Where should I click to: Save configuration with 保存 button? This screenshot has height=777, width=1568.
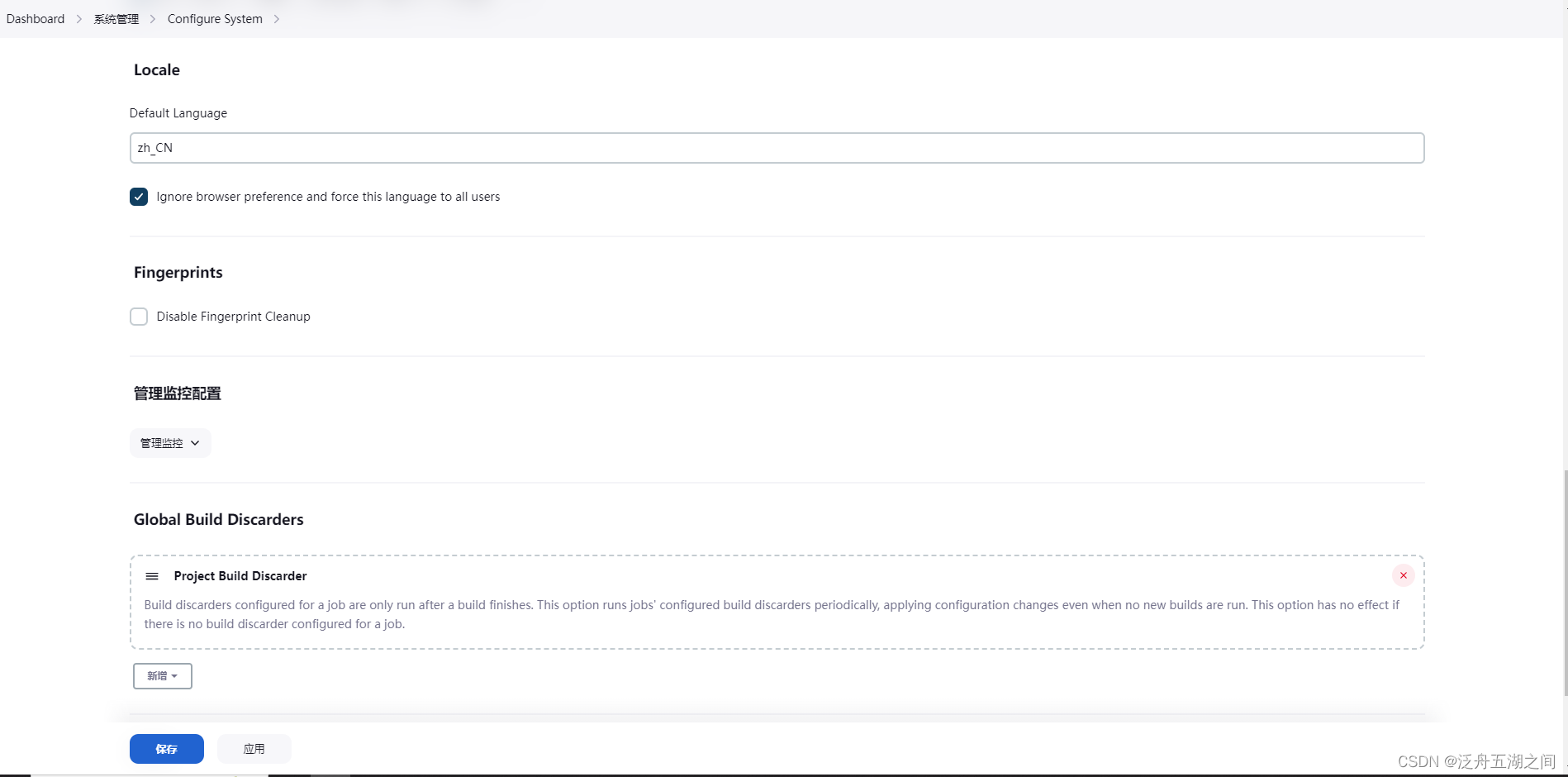(x=167, y=749)
